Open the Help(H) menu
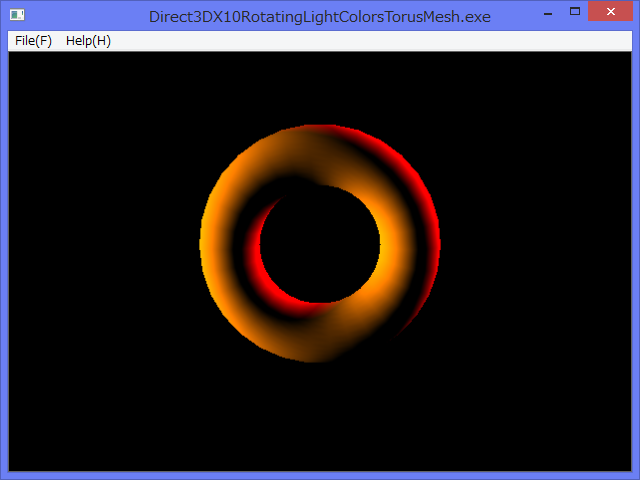640x480 pixels. [x=88, y=41]
